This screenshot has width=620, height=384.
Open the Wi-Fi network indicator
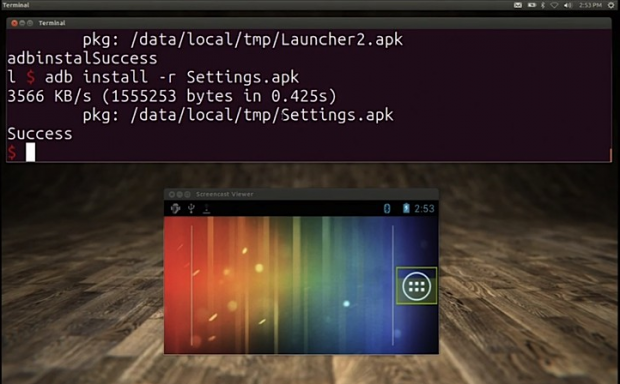click(555, 5)
